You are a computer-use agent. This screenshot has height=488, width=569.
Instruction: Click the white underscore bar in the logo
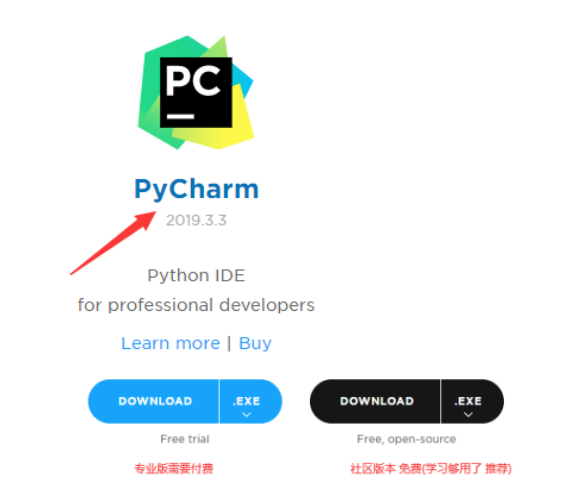pos(180,116)
